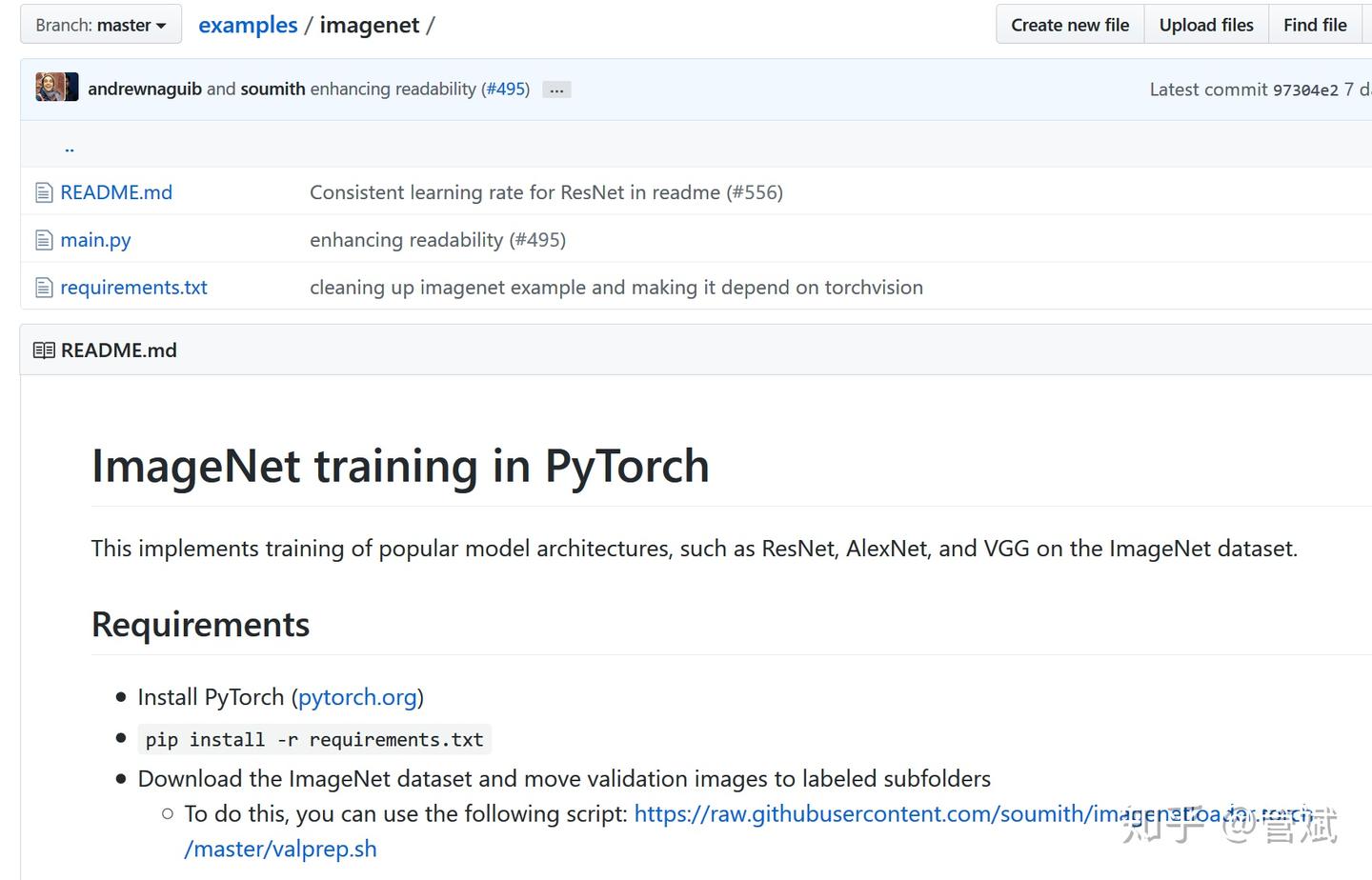The width and height of the screenshot is (1372, 880).
Task: Open the Branch: master selector
Action: click(x=99, y=24)
